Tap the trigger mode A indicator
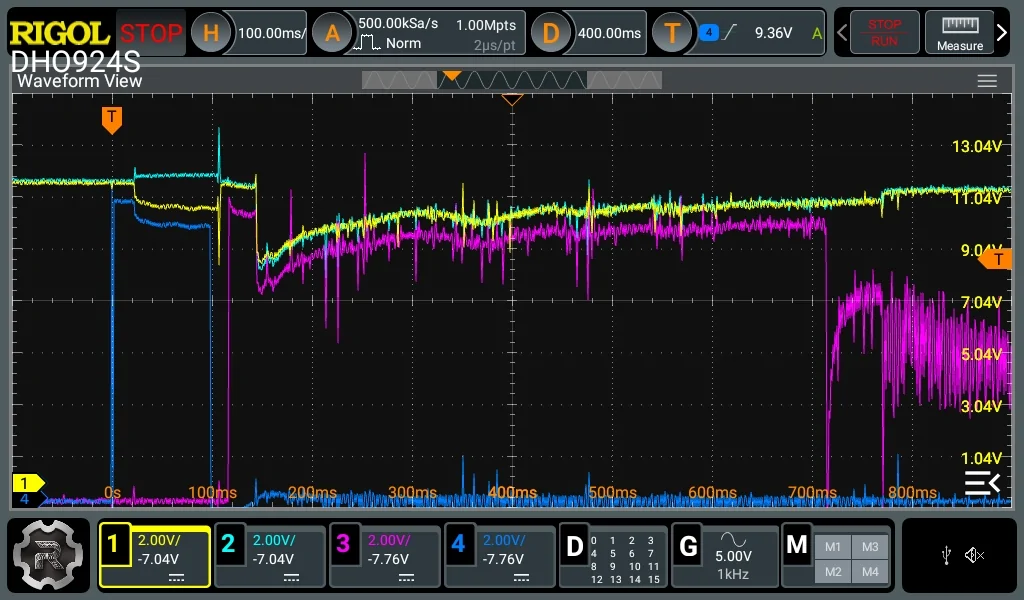 pos(816,33)
